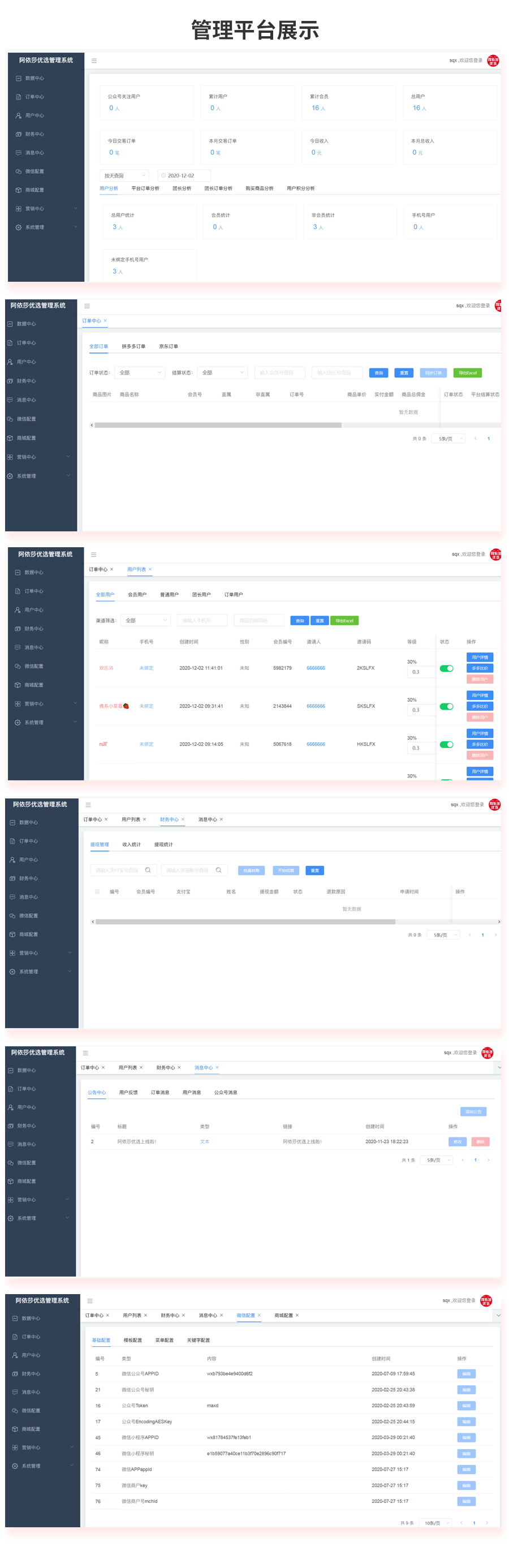Toggle the status switch for user 佛系小草莓
This screenshot has height=1568, width=509.
(446, 706)
